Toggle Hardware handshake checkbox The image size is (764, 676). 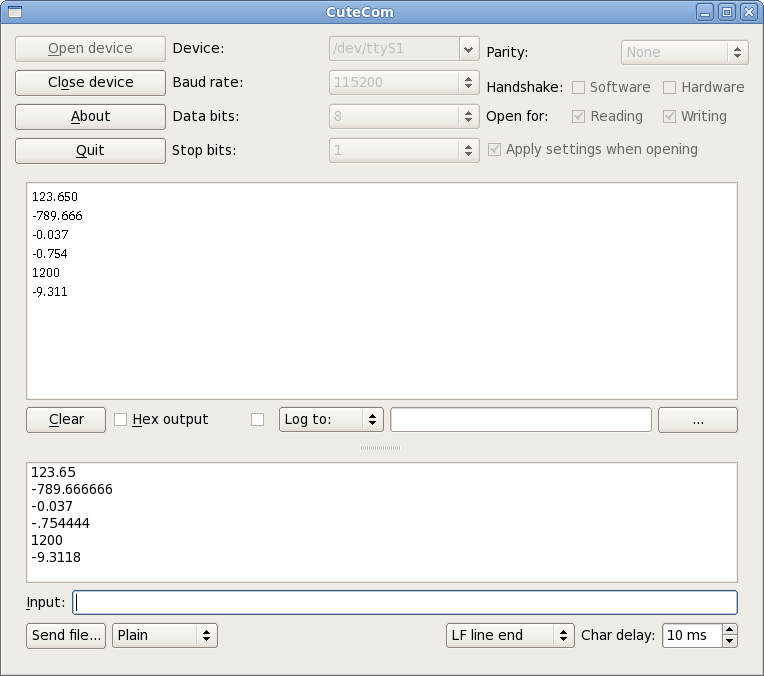coord(669,87)
